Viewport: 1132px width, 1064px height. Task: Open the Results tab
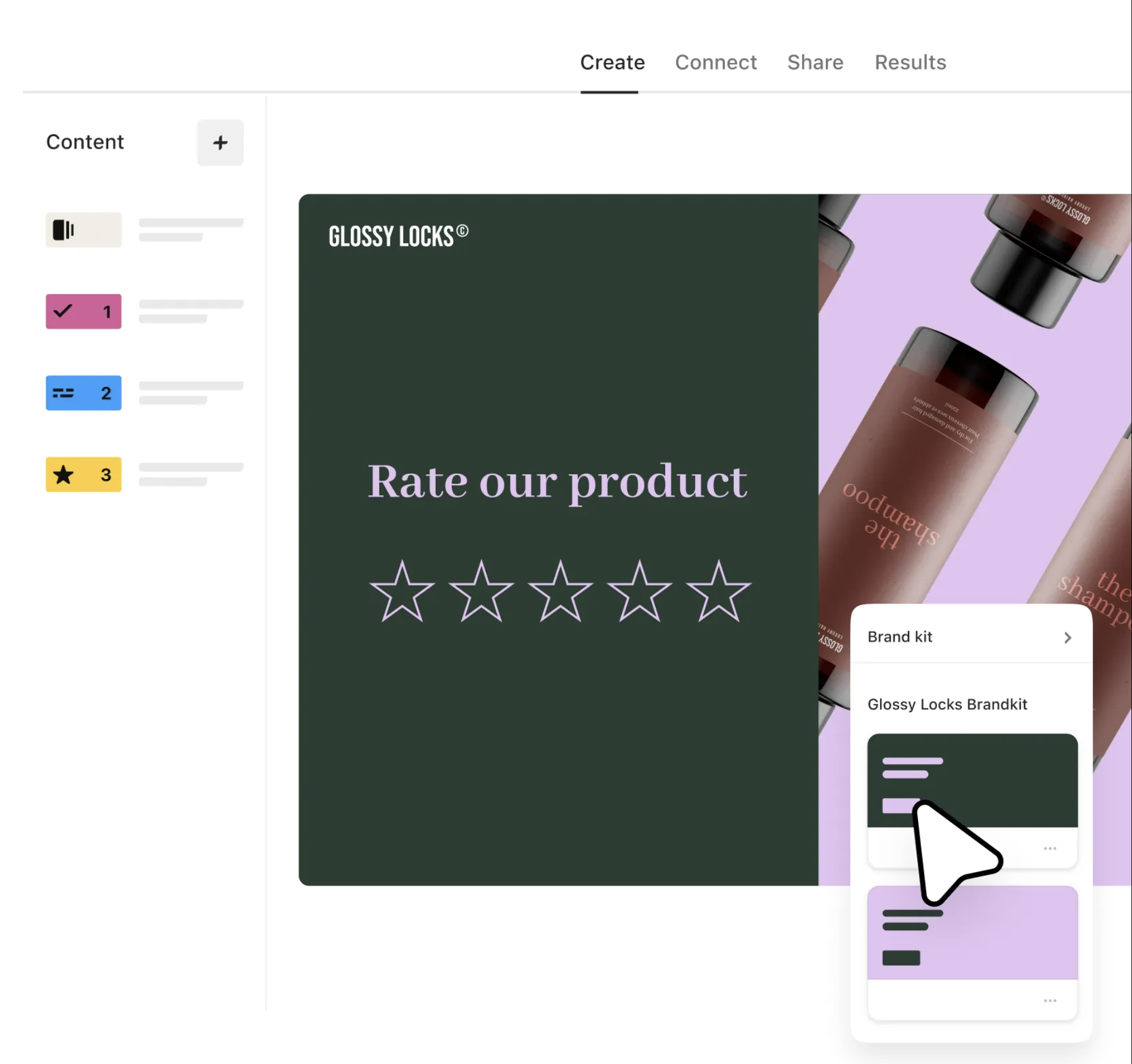coord(910,62)
